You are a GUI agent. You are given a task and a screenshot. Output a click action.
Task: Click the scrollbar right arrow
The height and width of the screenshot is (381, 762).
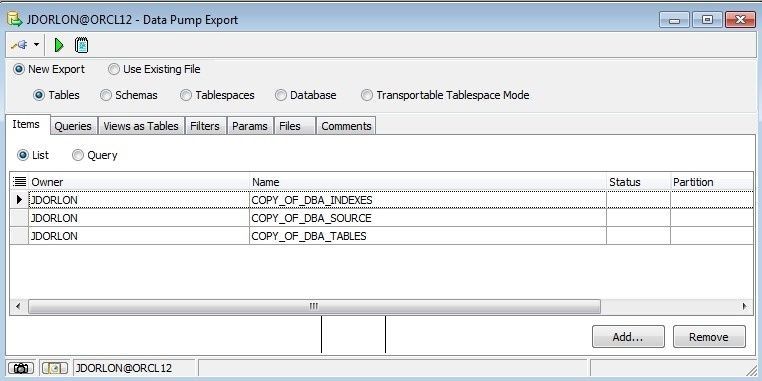click(x=745, y=306)
